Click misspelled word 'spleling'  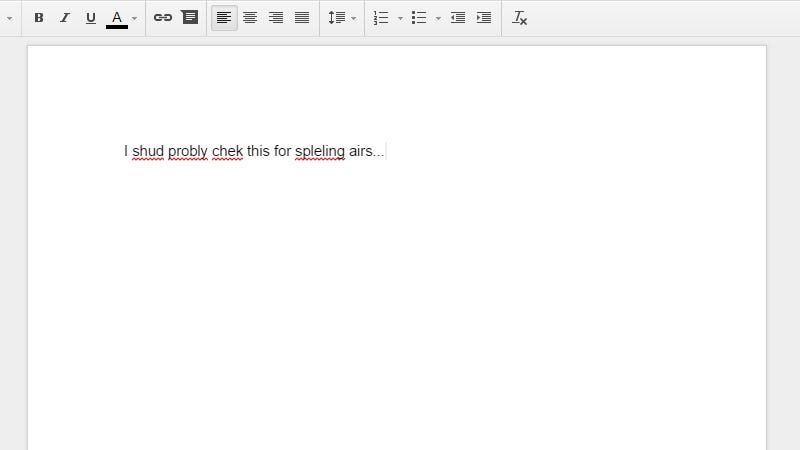[320, 152]
